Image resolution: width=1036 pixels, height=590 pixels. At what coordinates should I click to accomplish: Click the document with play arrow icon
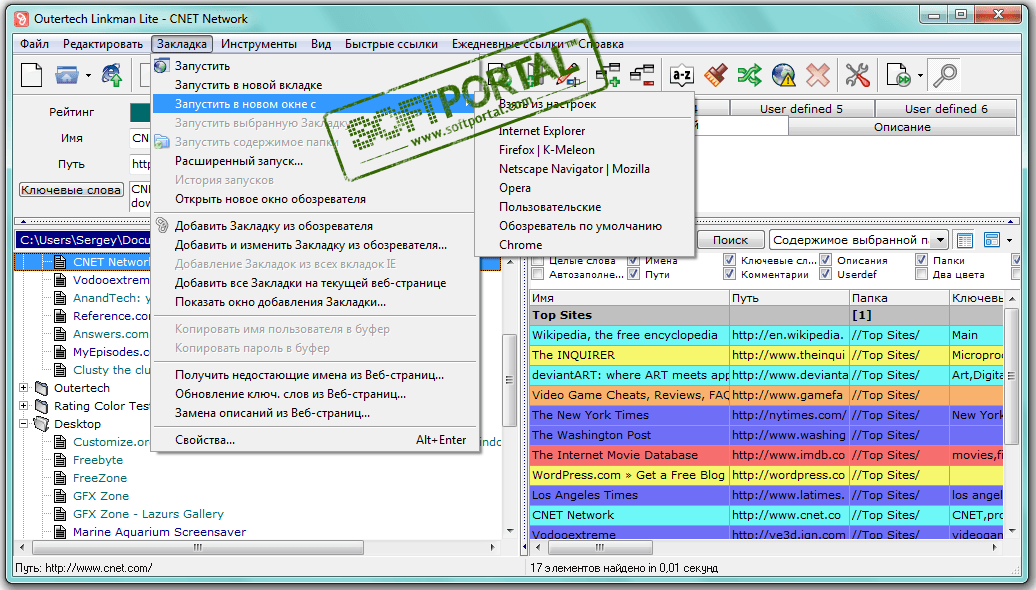898,75
